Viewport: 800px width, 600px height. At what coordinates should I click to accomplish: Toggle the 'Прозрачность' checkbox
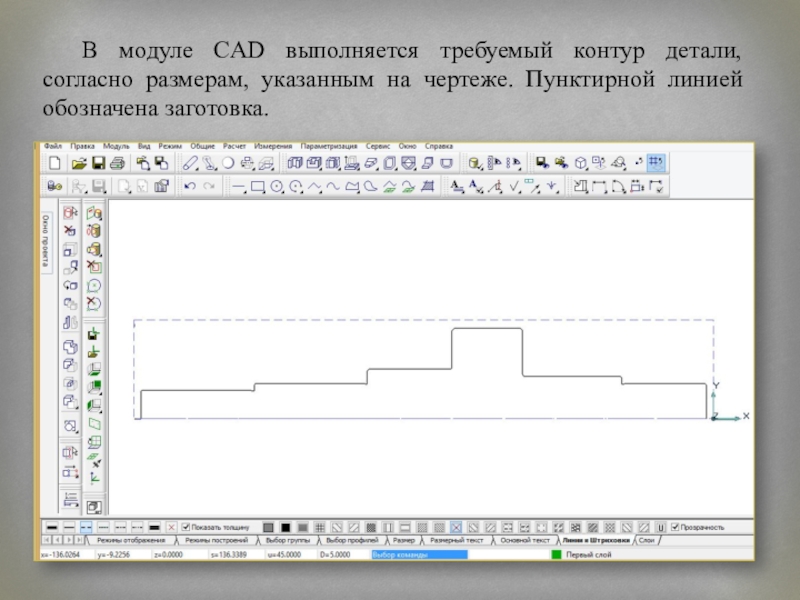click(x=675, y=527)
